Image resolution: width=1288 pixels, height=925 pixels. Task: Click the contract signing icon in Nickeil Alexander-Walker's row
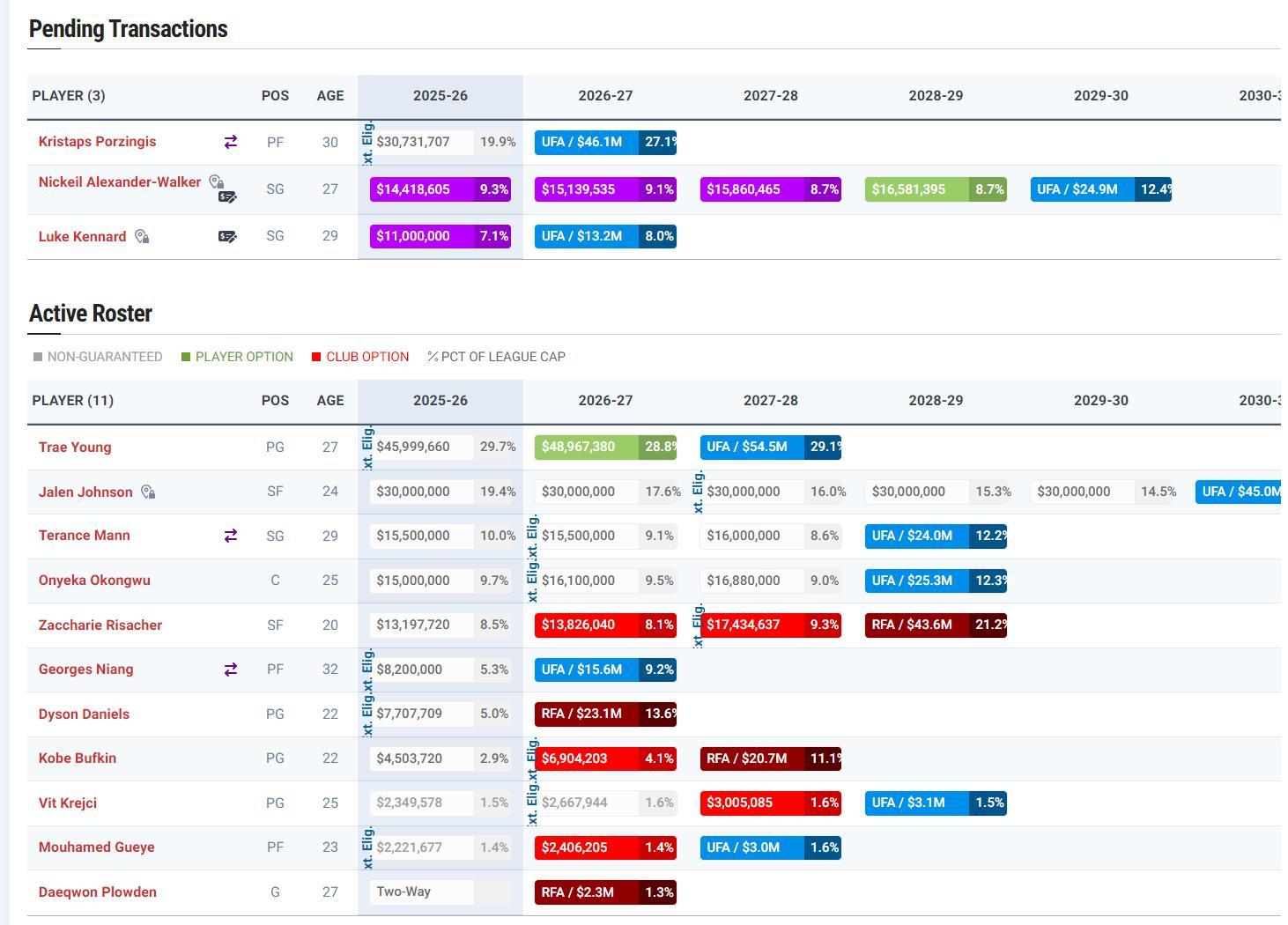227,197
